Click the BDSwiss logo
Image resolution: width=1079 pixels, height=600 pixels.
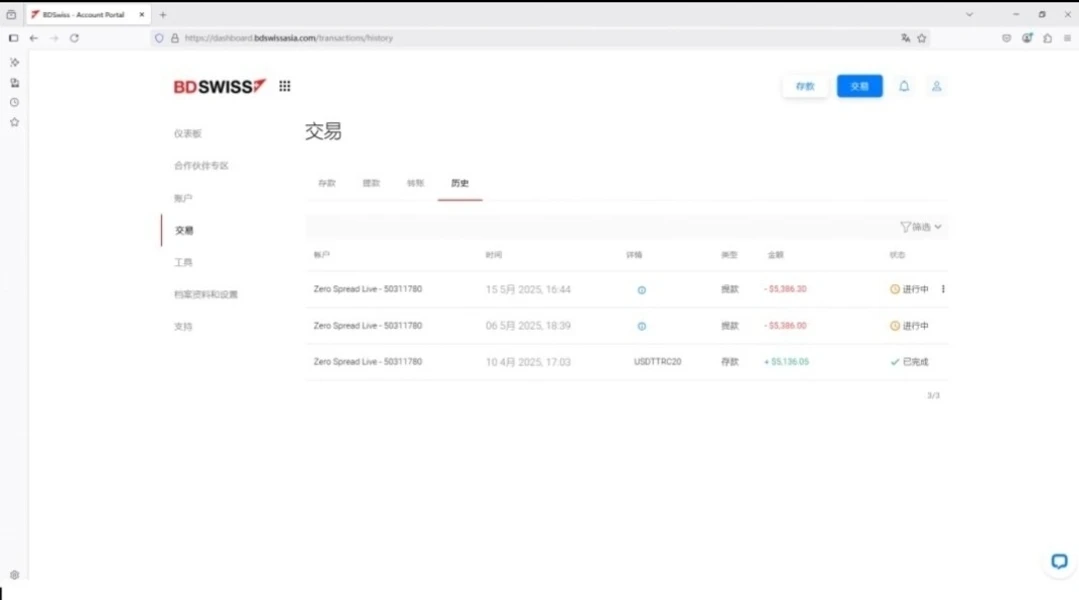point(219,87)
